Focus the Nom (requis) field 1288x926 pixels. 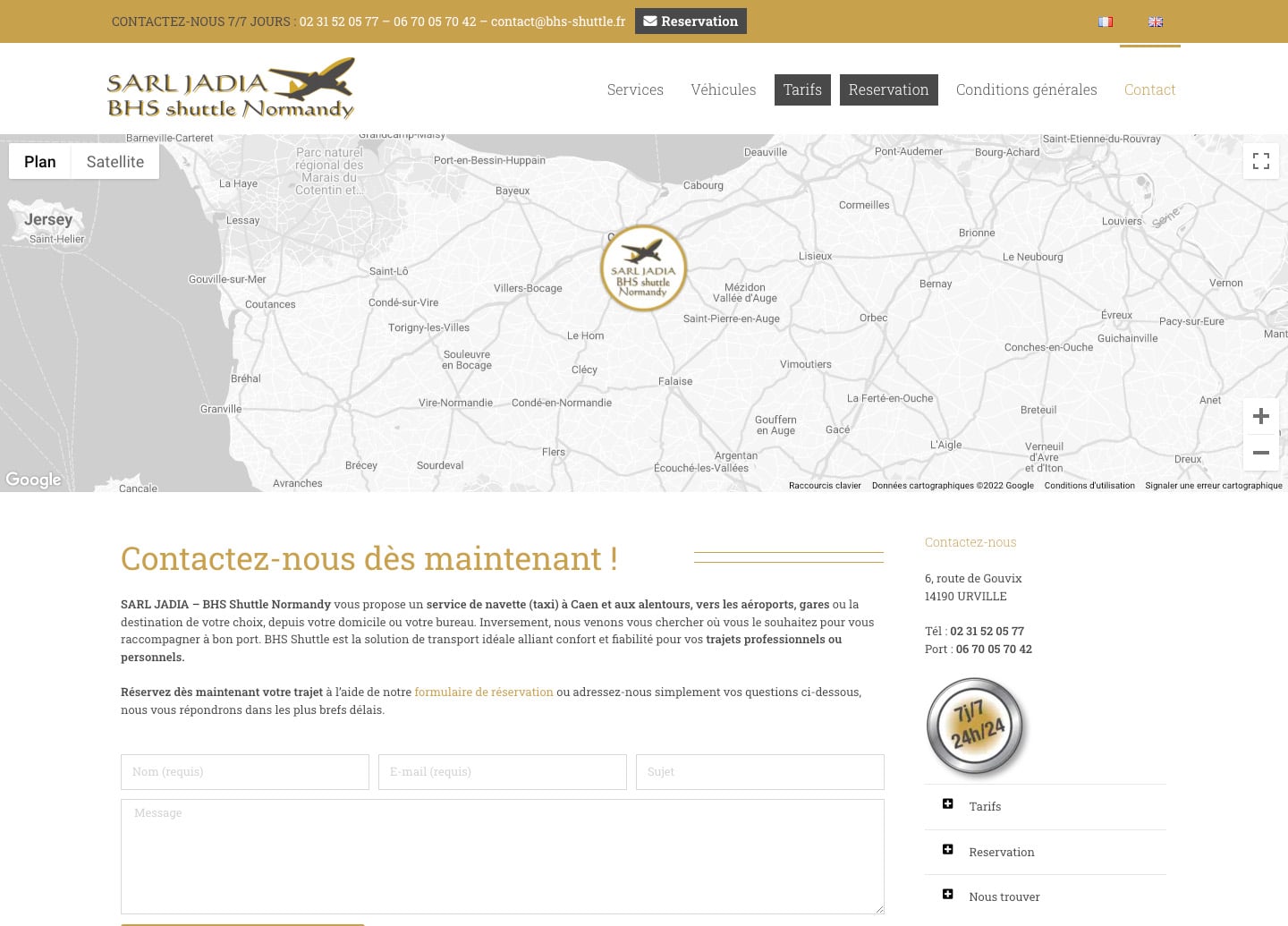pyautogui.click(x=245, y=772)
